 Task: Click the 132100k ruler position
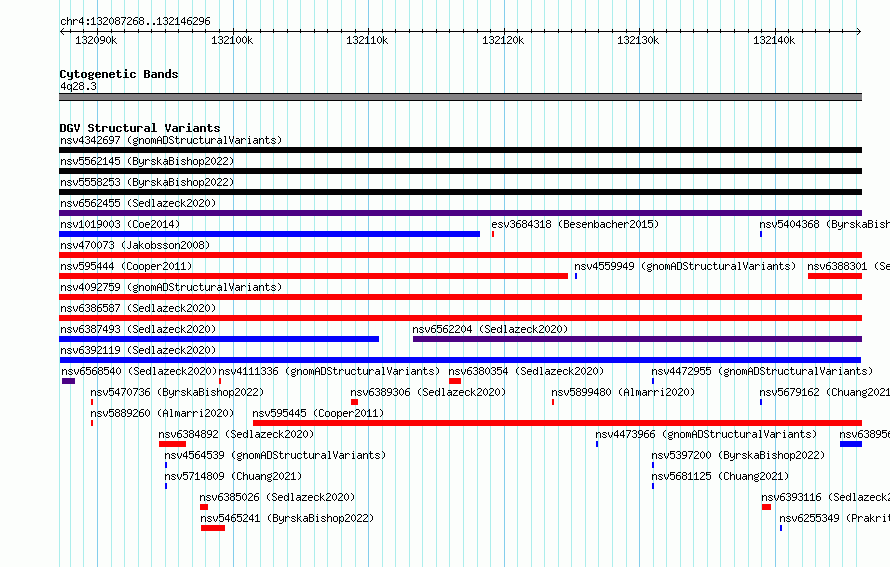pos(232,40)
